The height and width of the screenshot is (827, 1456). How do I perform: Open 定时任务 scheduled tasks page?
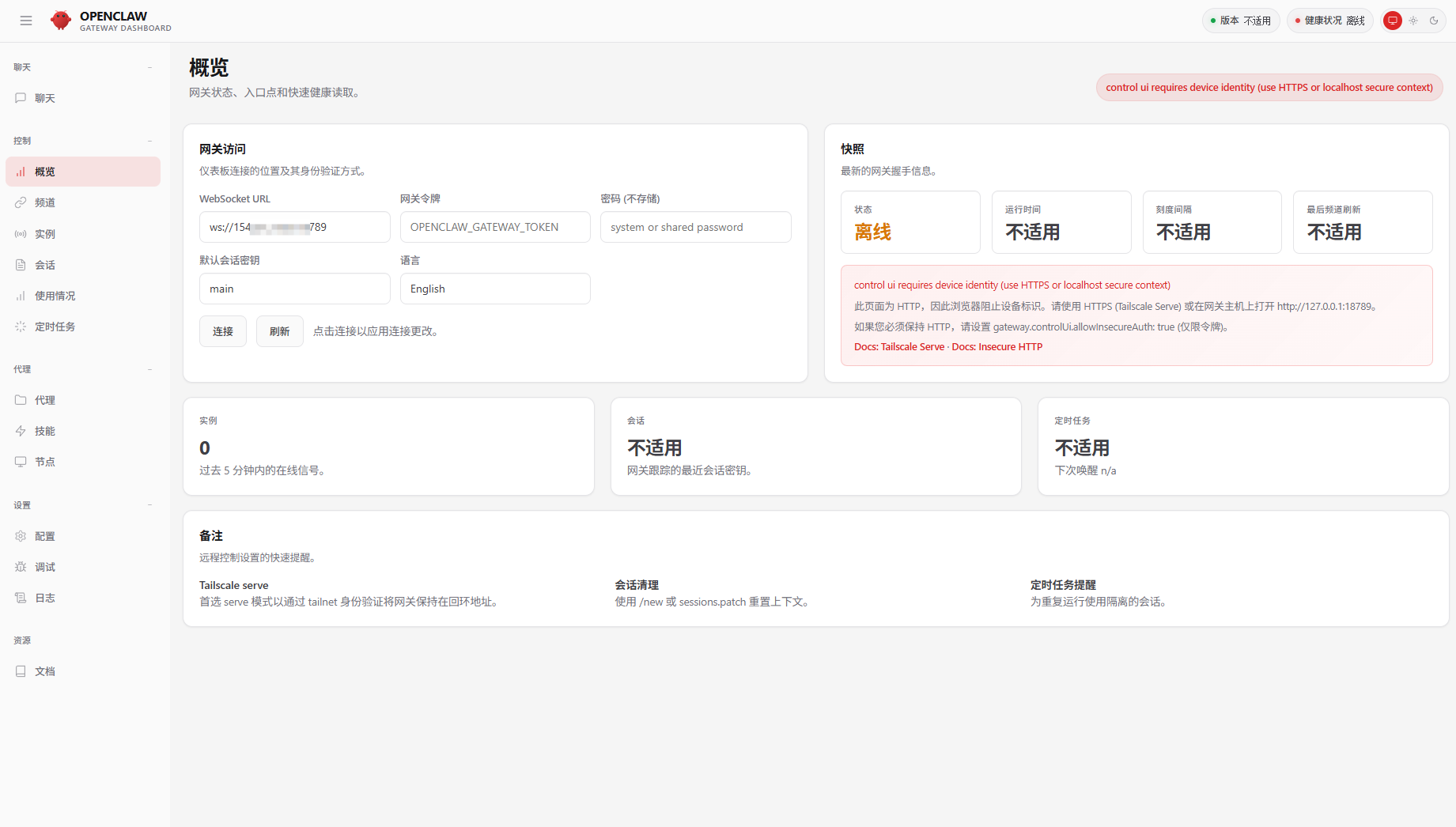click(55, 327)
